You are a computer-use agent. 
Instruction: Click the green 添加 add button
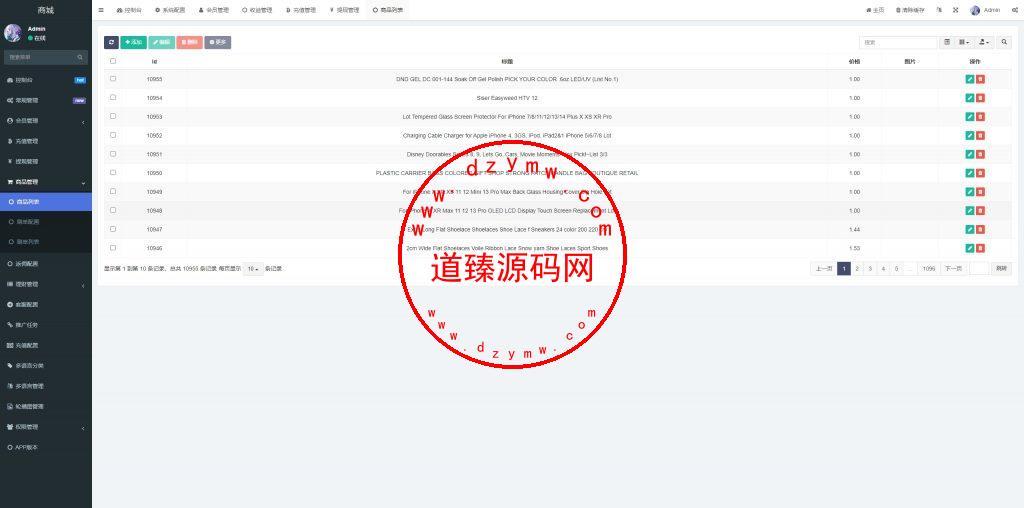coord(133,42)
